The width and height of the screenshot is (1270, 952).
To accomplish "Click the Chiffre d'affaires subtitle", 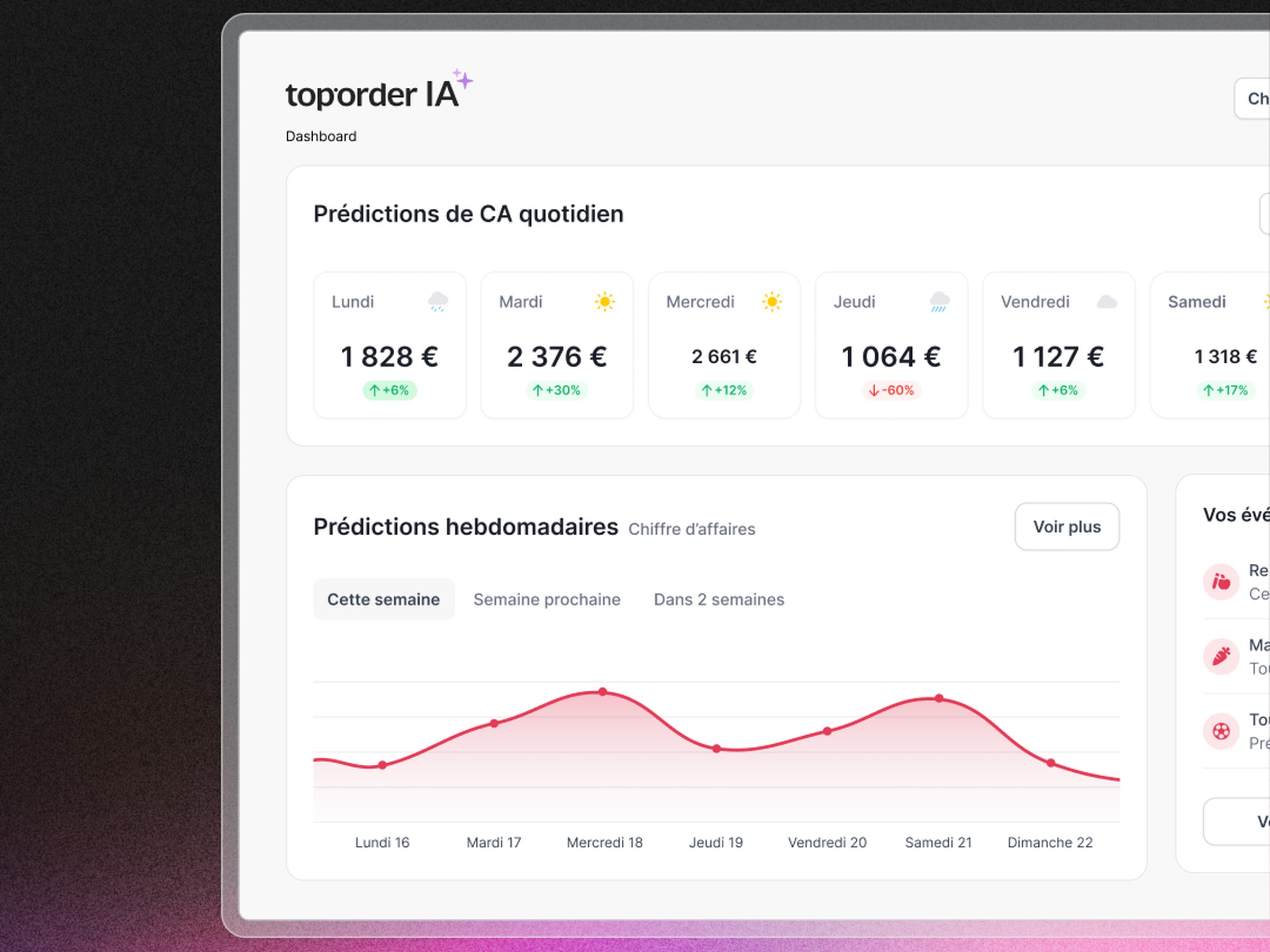I will point(692,529).
